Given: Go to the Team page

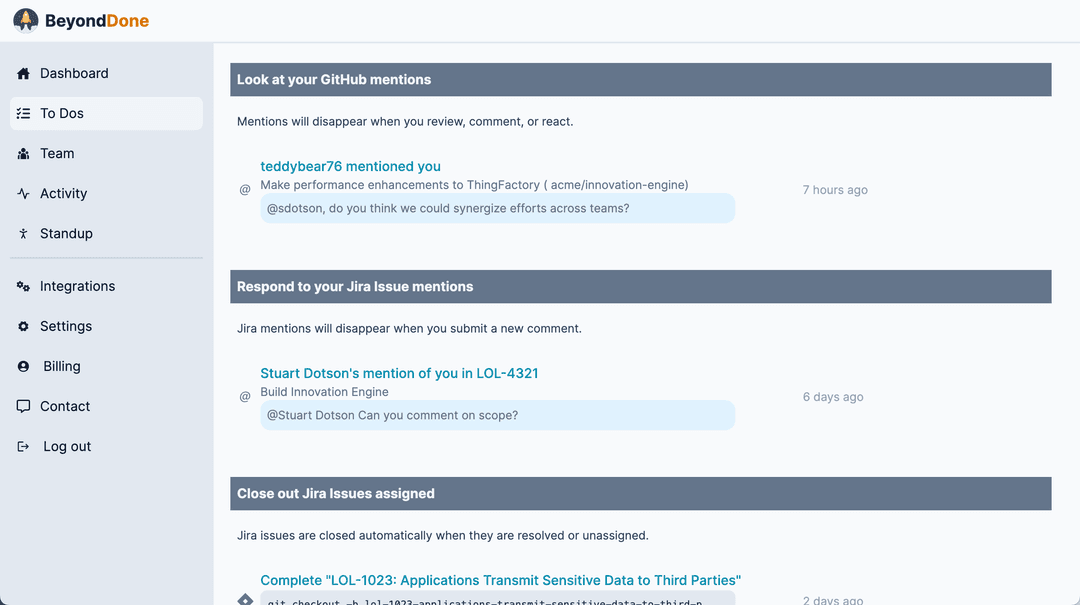Looking at the screenshot, I should [57, 154].
